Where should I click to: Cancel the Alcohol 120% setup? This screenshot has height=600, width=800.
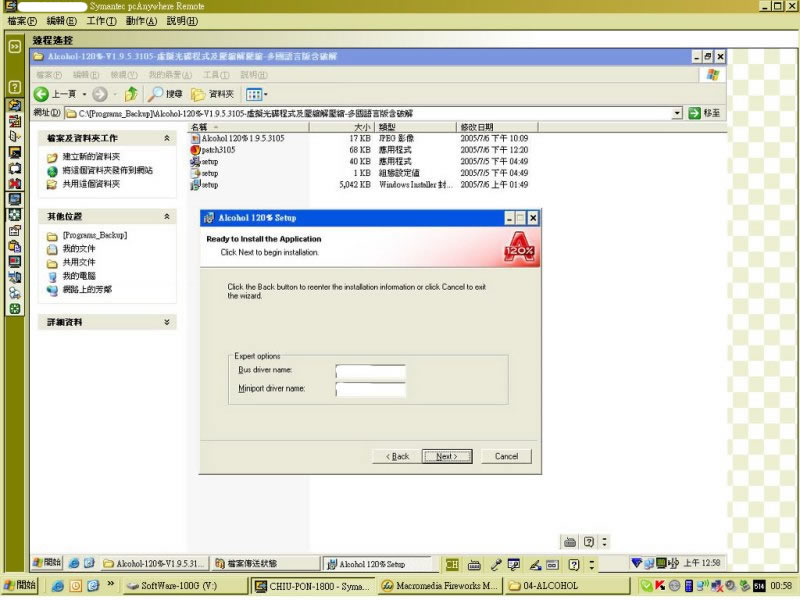pyautogui.click(x=506, y=457)
